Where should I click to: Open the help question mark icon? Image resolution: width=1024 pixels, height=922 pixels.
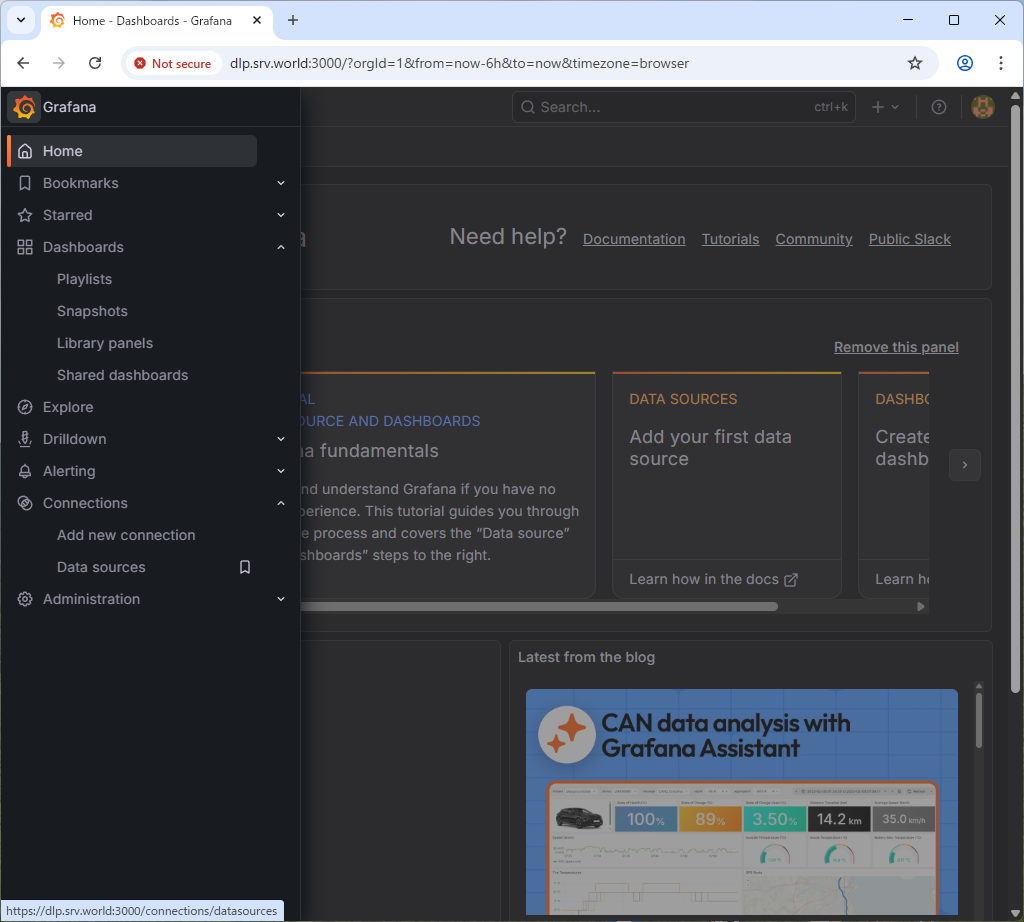tap(938, 107)
